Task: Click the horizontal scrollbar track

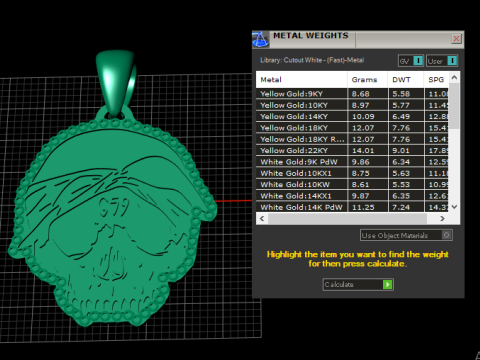Action: pyautogui.click(x=347, y=219)
